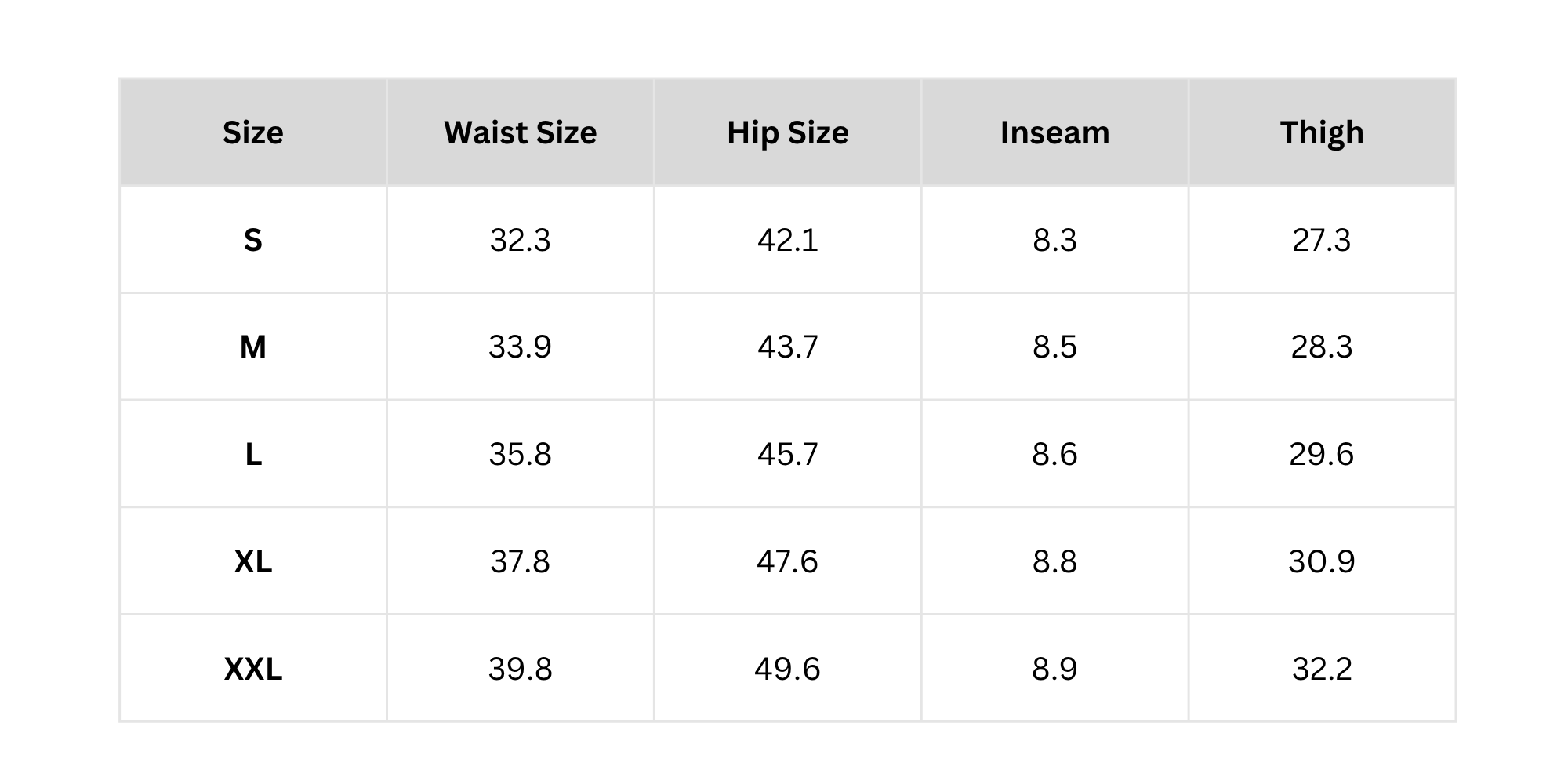This screenshot has width=1568, height=784.
Task: Select the Hip Size header cell
Action: coord(787,132)
